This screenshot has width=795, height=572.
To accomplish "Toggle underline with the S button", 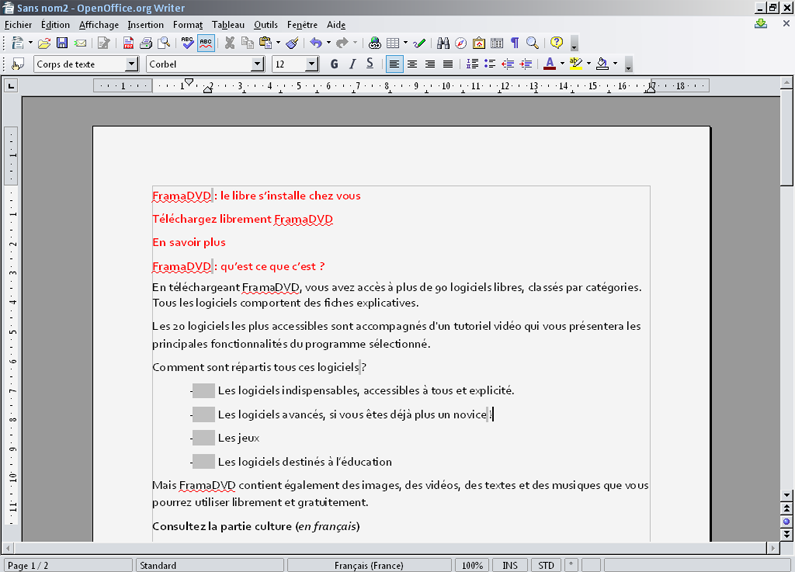I will [370, 64].
